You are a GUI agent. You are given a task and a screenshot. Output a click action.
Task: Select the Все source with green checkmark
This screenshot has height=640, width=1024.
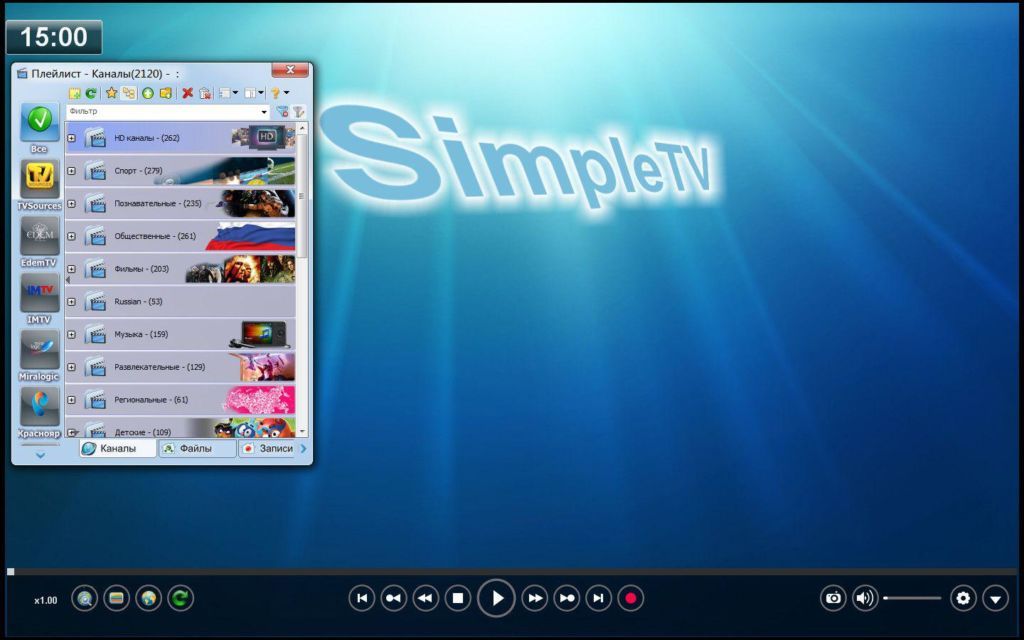pos(40,122)
